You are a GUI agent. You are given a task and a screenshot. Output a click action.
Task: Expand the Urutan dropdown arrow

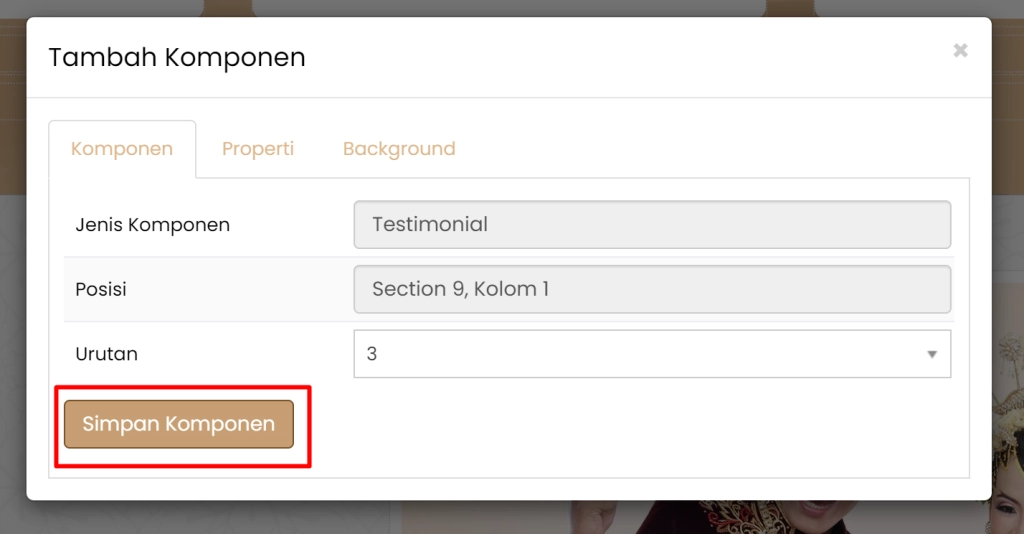point(932,354)
